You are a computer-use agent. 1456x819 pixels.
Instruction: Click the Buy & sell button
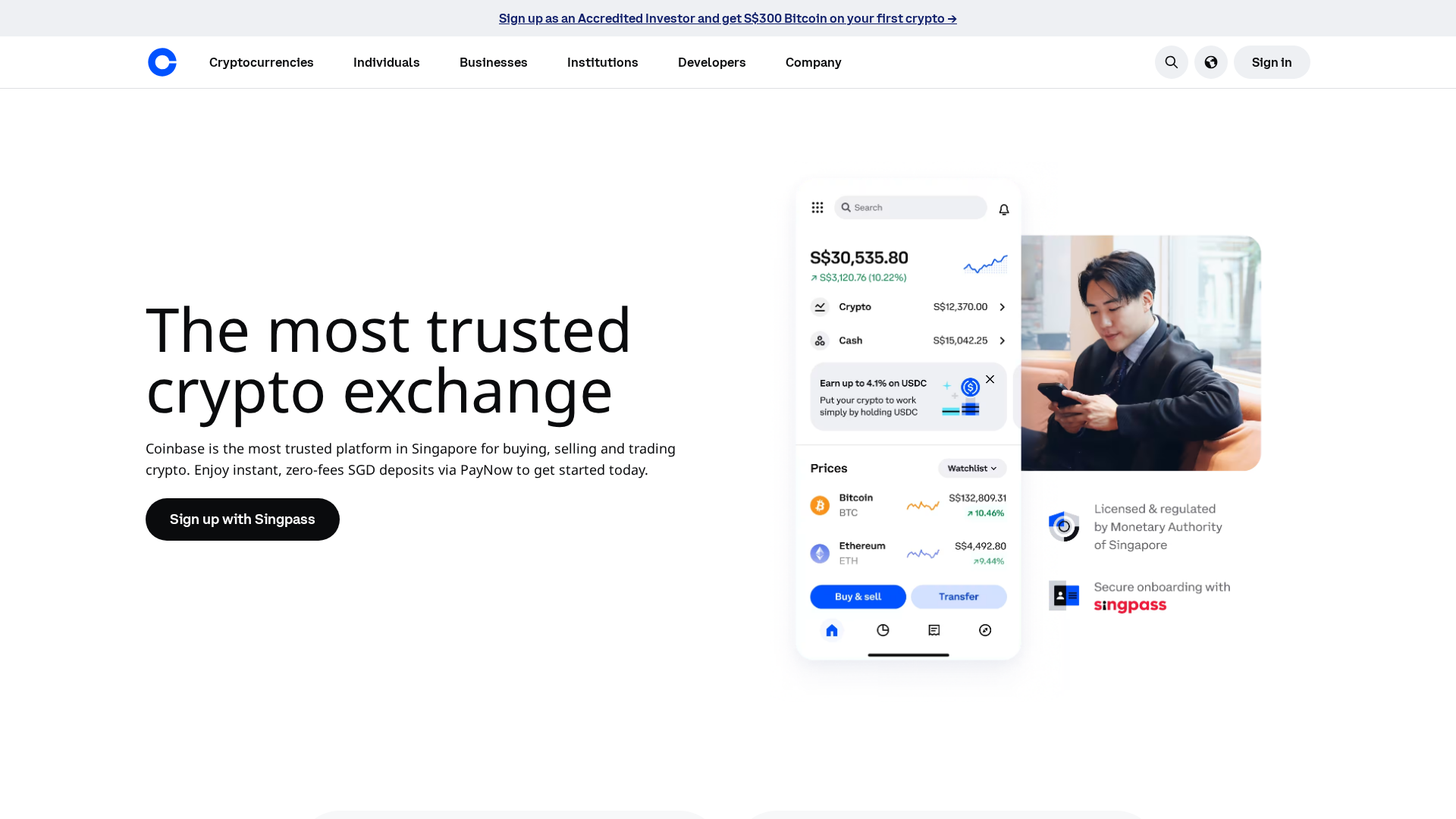pyautogui.click(x=858, y=597)
